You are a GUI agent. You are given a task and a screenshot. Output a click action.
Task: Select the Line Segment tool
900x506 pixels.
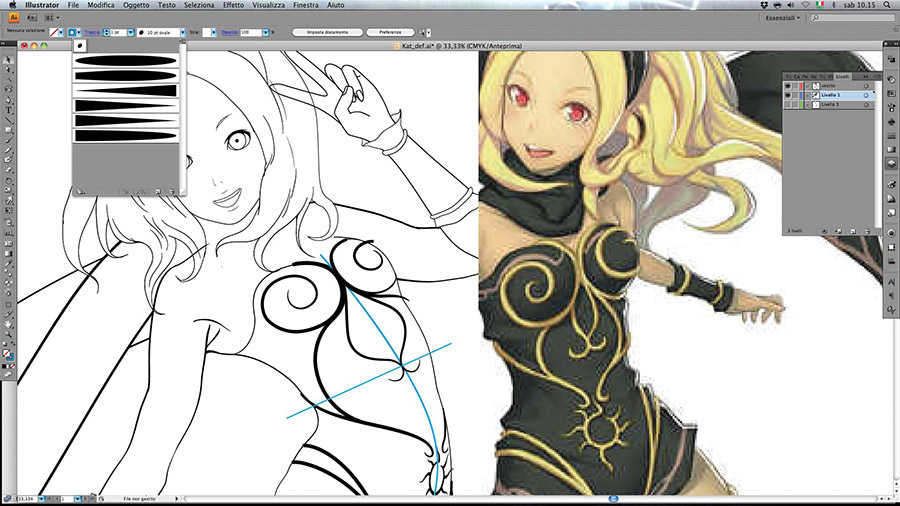coord(8,120)
